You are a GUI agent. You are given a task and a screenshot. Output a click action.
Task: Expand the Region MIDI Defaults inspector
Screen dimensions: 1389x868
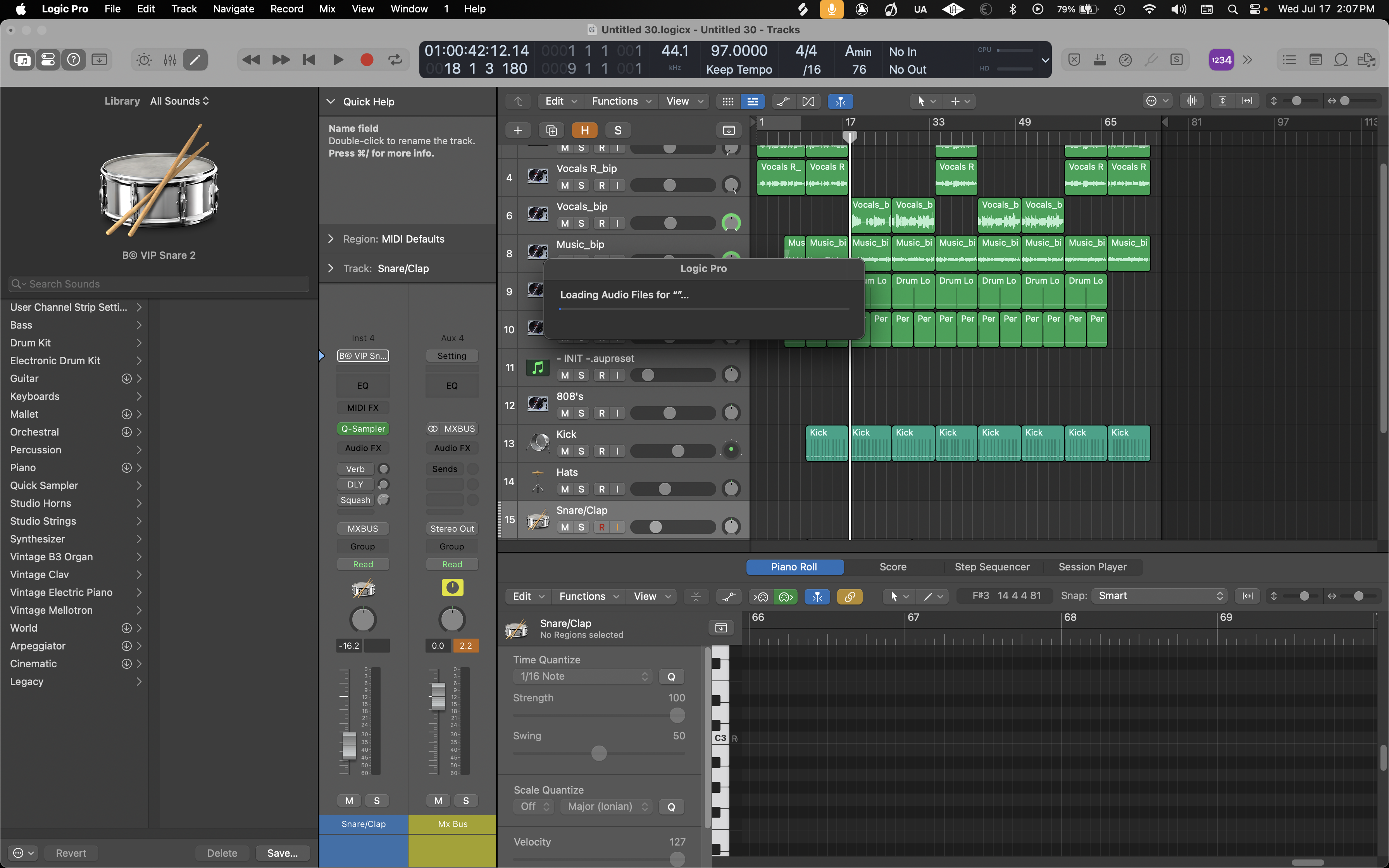331,239
